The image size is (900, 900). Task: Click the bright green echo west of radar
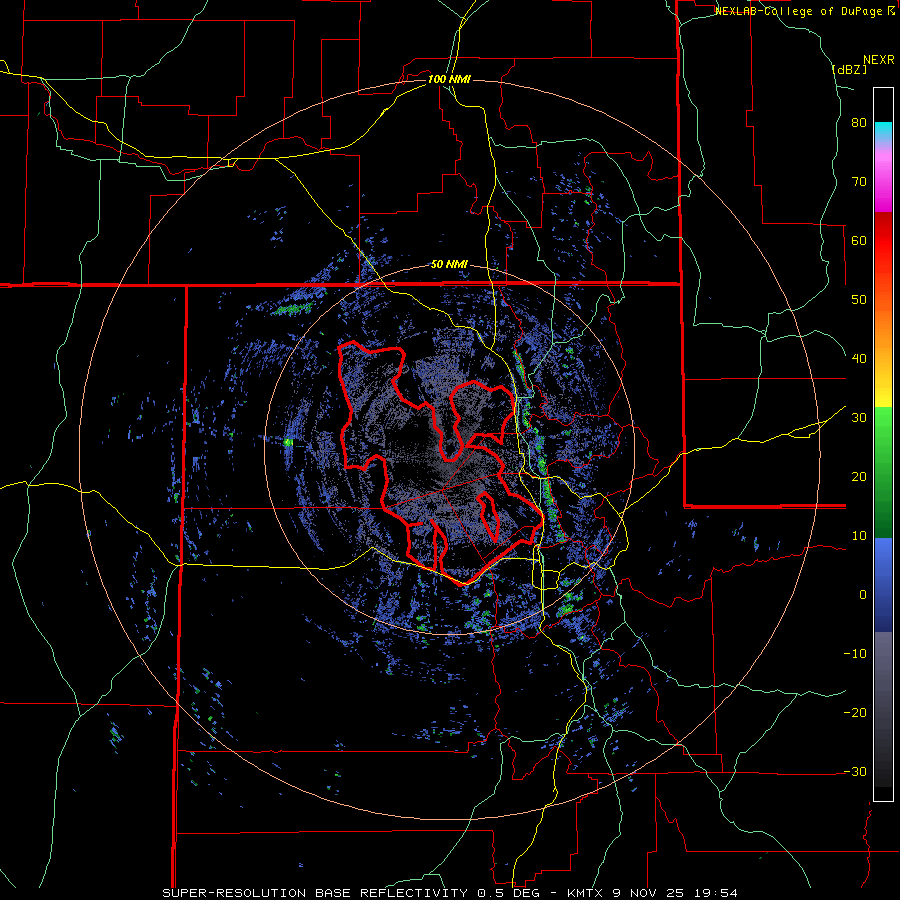[x=288, y=442]
